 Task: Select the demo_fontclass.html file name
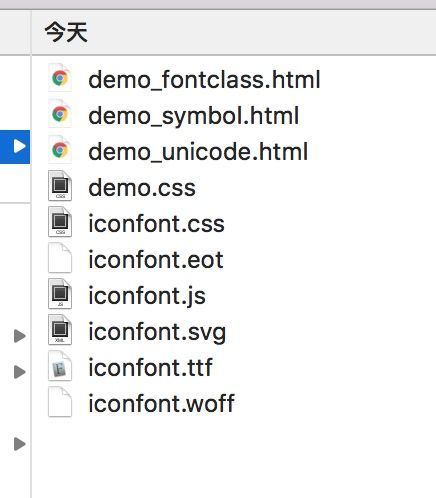point(204,80)
